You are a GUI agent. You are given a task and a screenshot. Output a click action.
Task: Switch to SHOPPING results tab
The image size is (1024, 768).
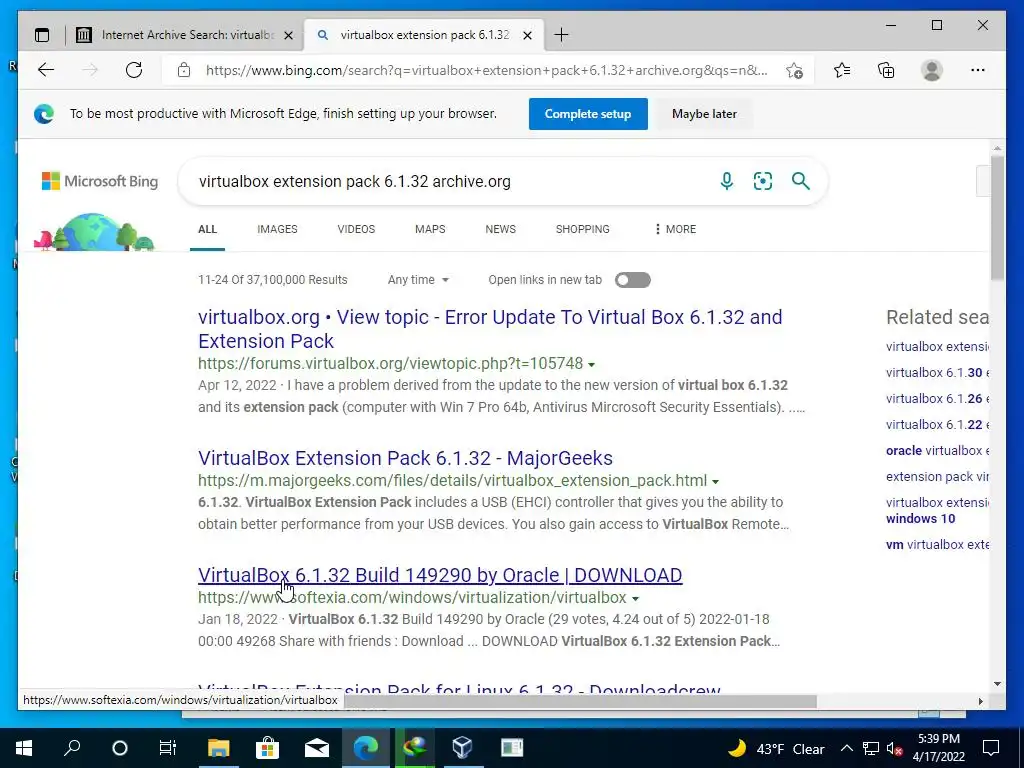(x=583, y=229)
